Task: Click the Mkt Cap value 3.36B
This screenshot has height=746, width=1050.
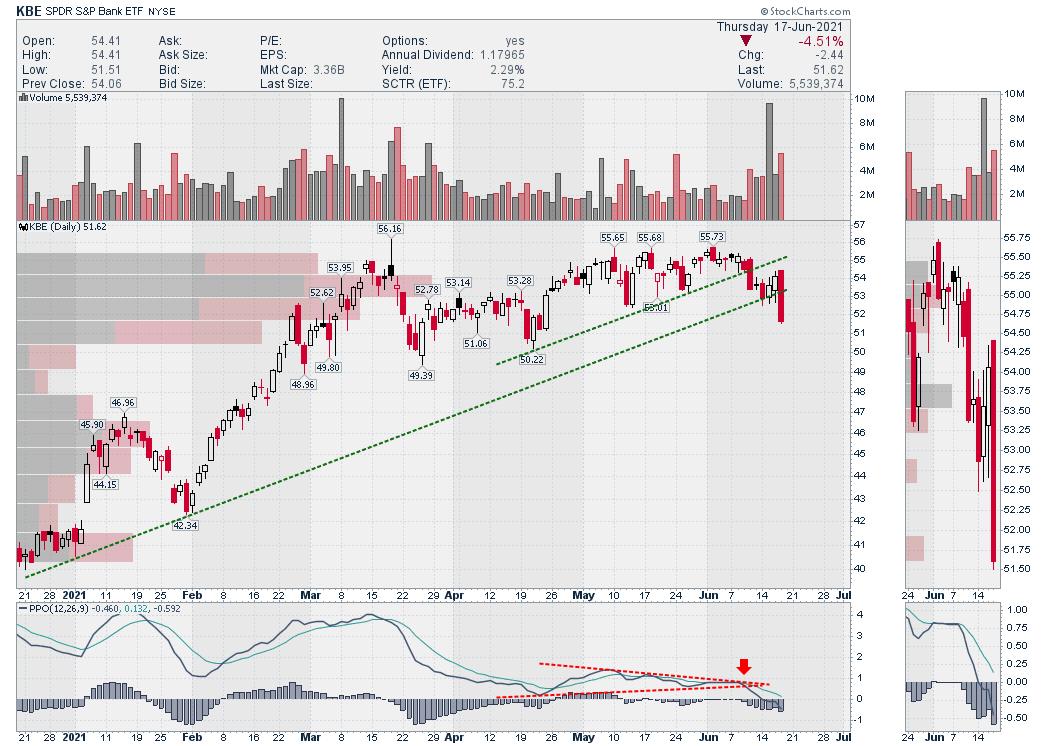Action: click(328, 70)
